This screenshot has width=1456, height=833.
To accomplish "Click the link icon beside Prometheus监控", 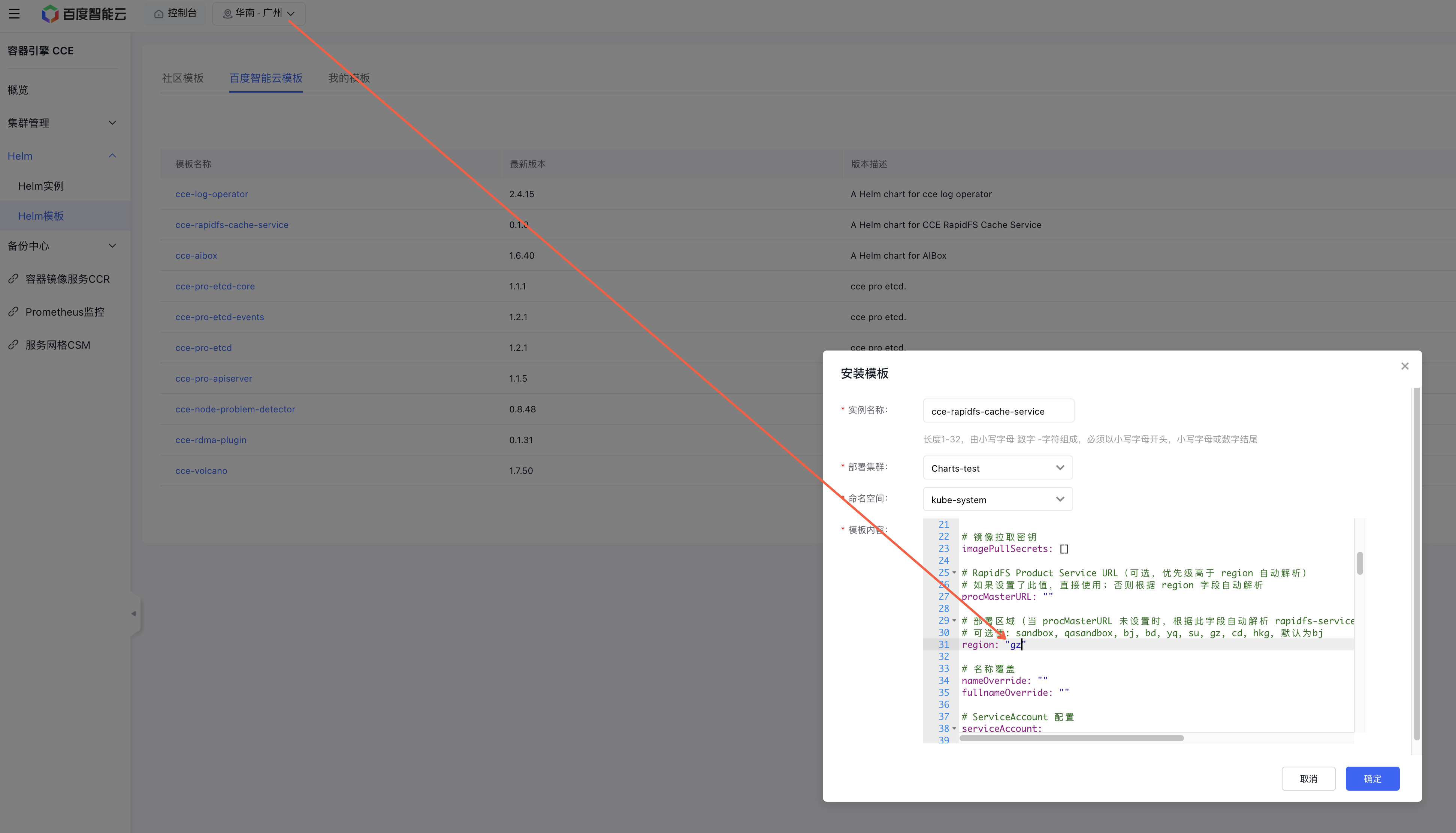I will point(13,312).
